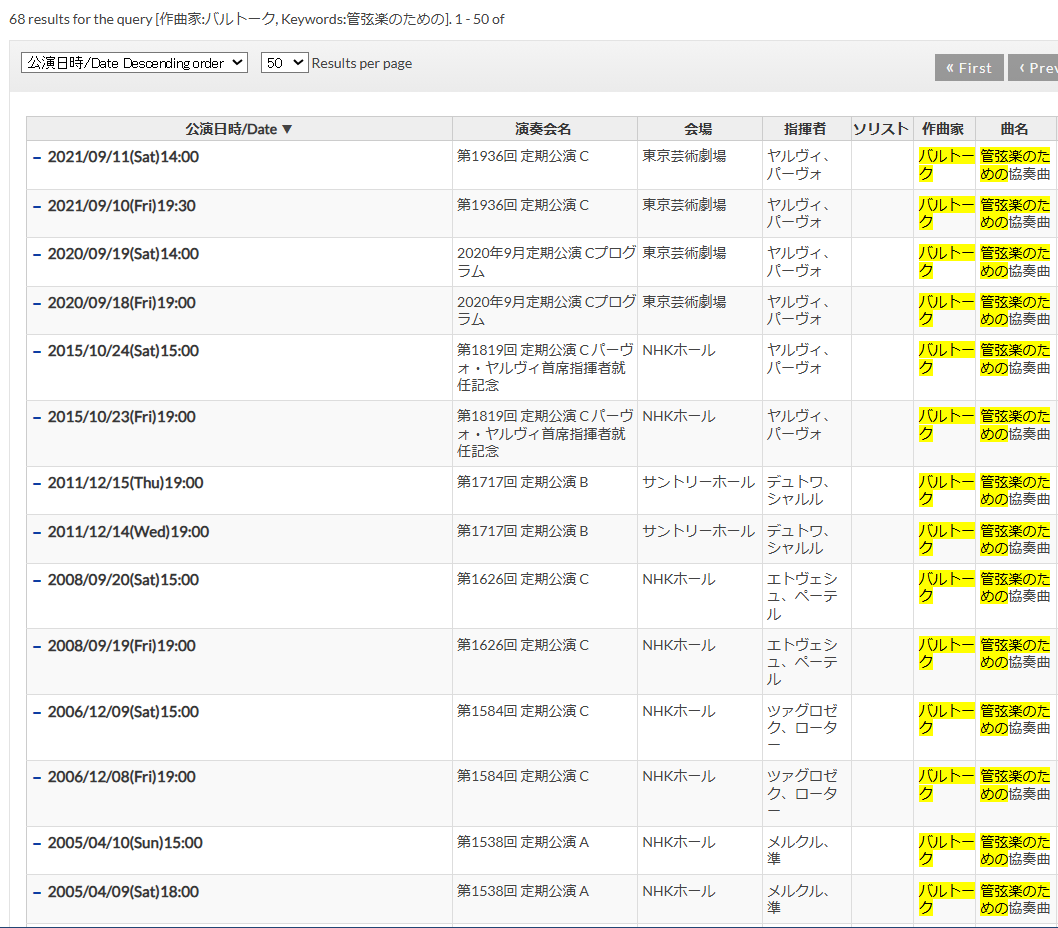Image resolution: width=1058 pixels, height=928 pixels.
Task: Click NHKホール venue in 2015/10/24 row
Action: 679,350
